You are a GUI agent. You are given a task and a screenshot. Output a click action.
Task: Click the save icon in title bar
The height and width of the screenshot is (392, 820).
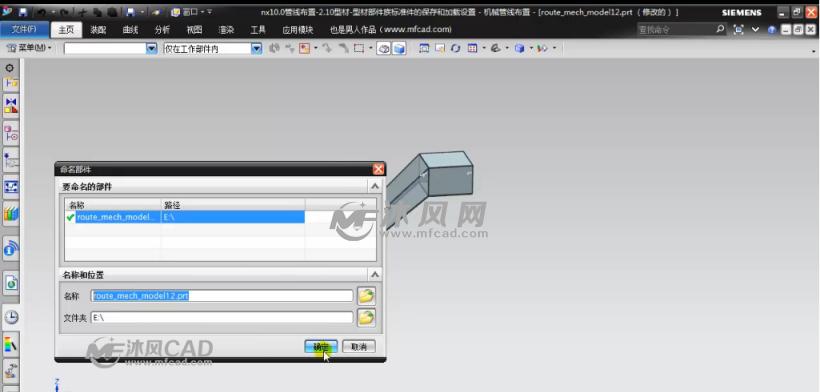[x=23, y=11]
